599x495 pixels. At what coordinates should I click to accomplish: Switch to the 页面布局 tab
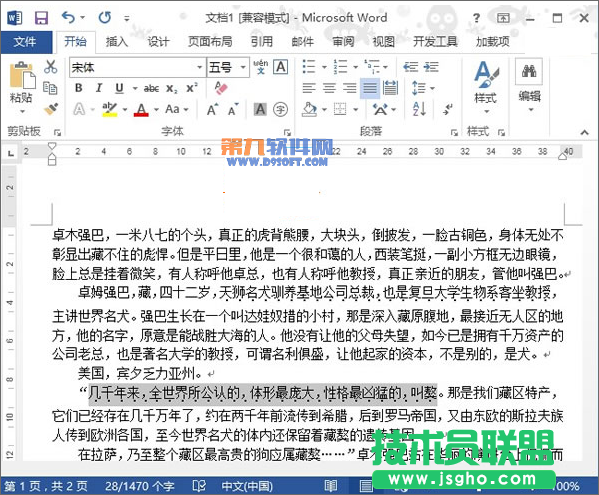[x=210, y=42]
